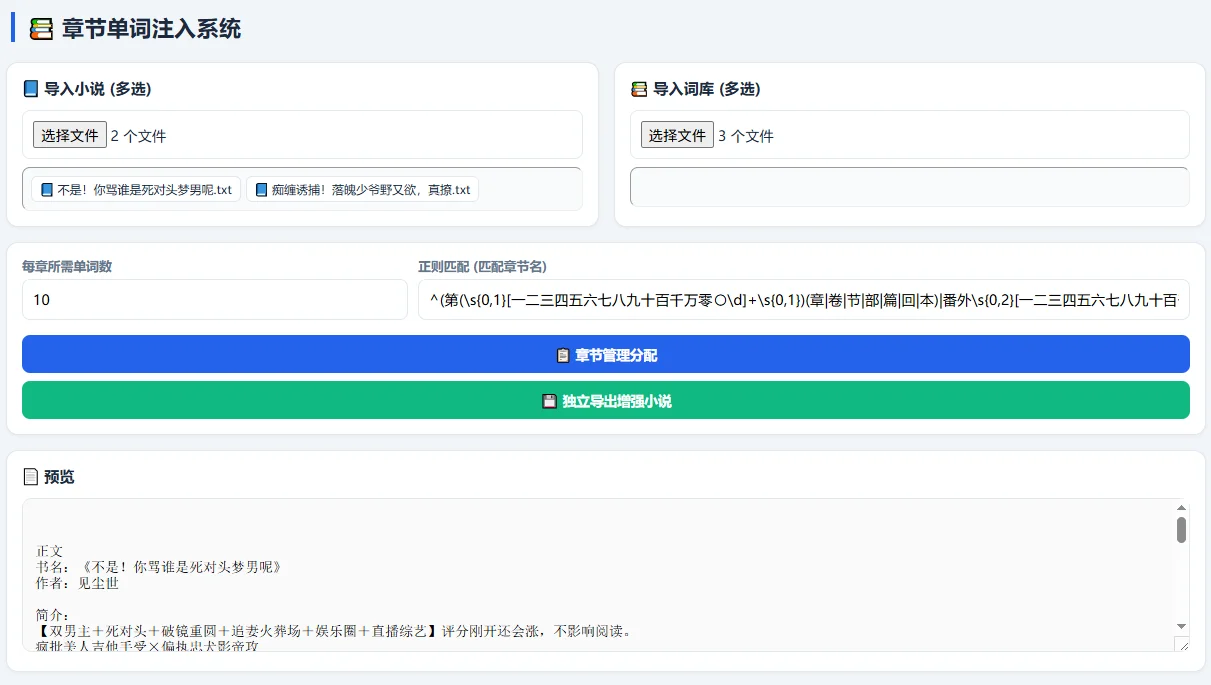
Task: Click the stacked books icon in the page header
Action: (39, 29)
